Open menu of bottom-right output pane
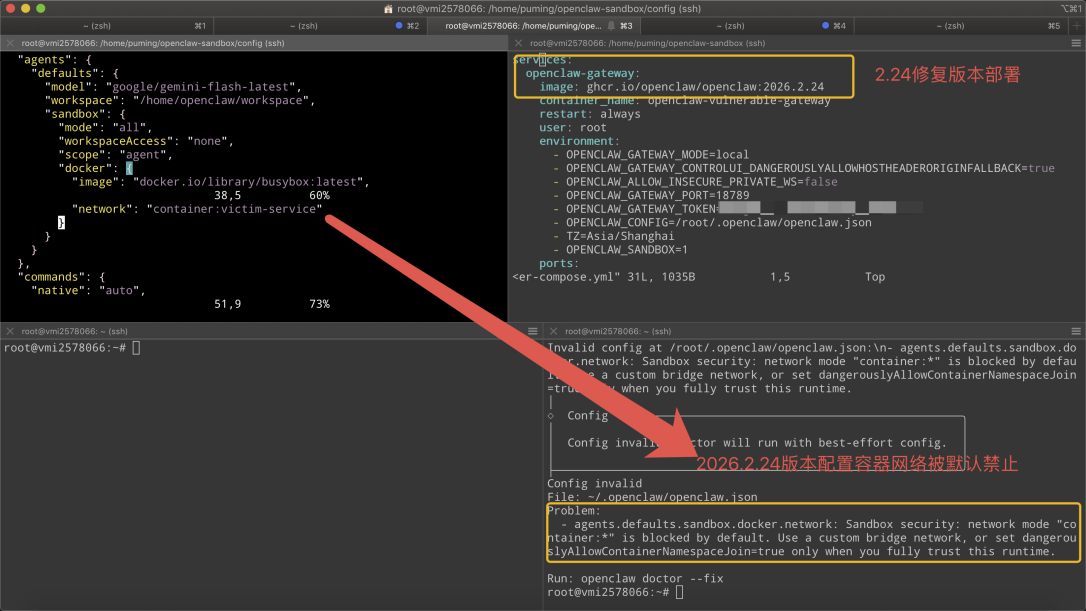 (x=1076, y=331)
